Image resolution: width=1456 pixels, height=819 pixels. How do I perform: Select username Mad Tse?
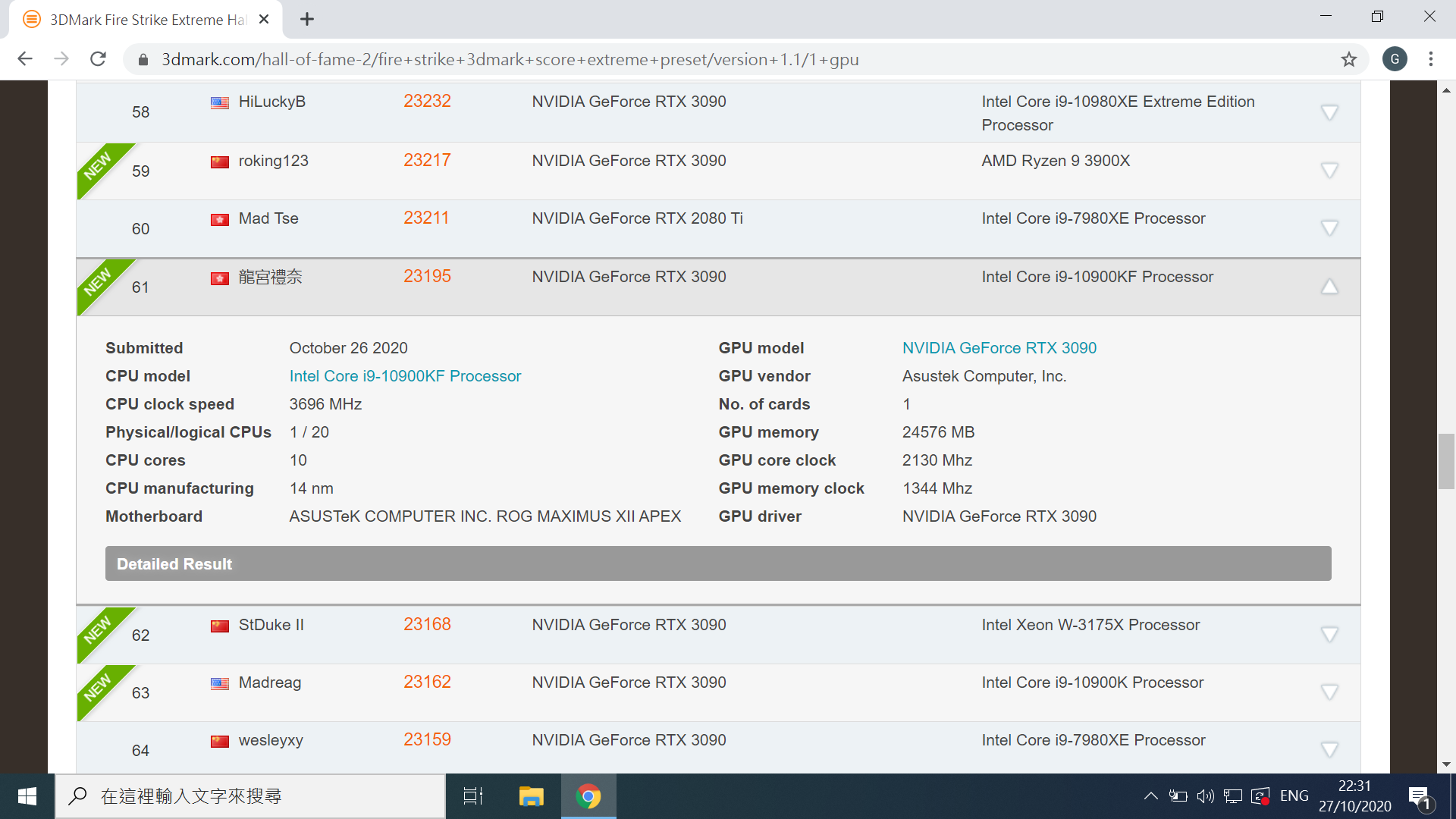[x=268, y=218]
